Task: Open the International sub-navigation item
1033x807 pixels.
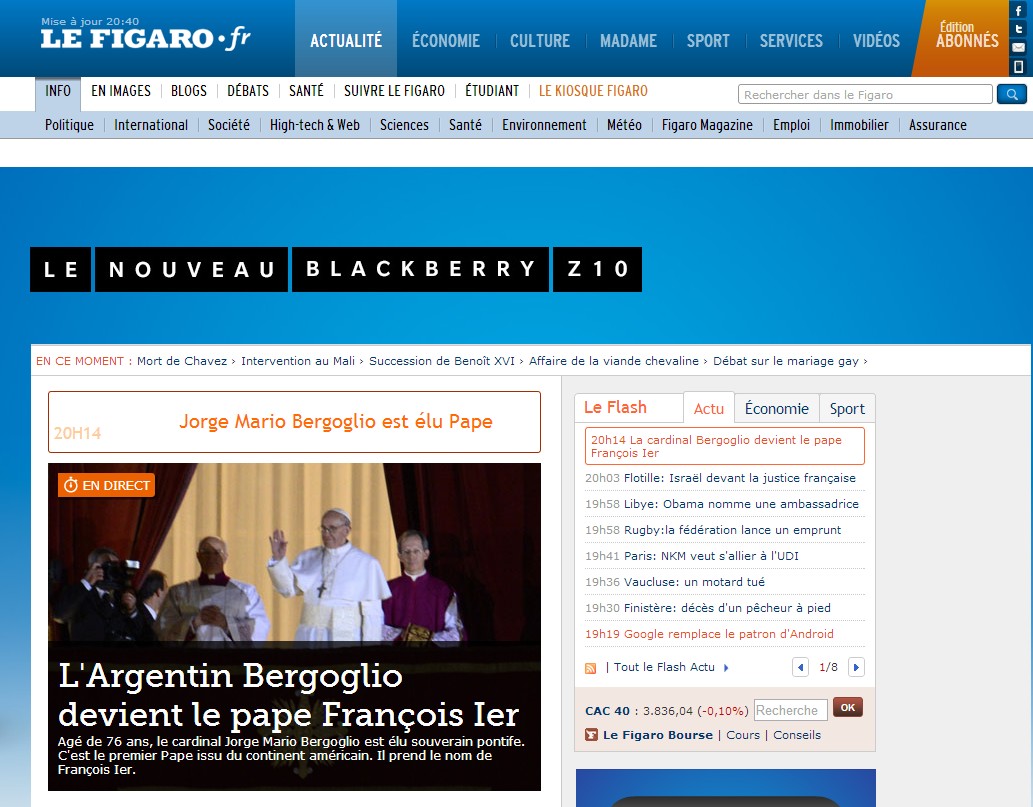Action: 151,125
